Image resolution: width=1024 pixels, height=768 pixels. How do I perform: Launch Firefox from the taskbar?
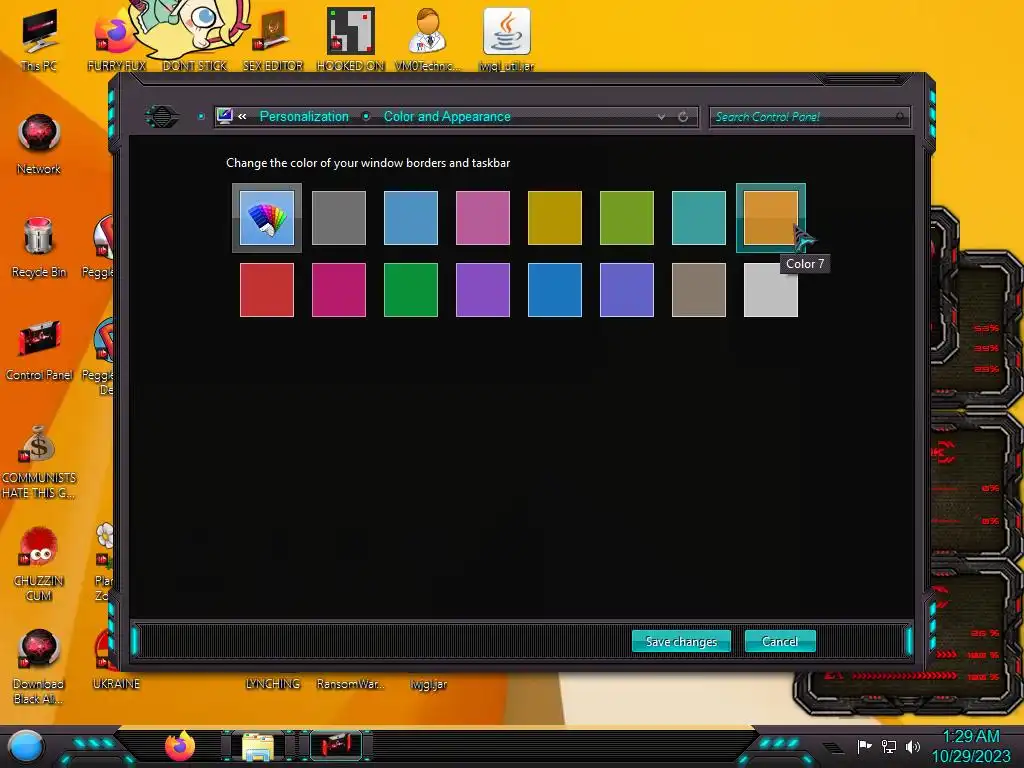tap(180, 746)
